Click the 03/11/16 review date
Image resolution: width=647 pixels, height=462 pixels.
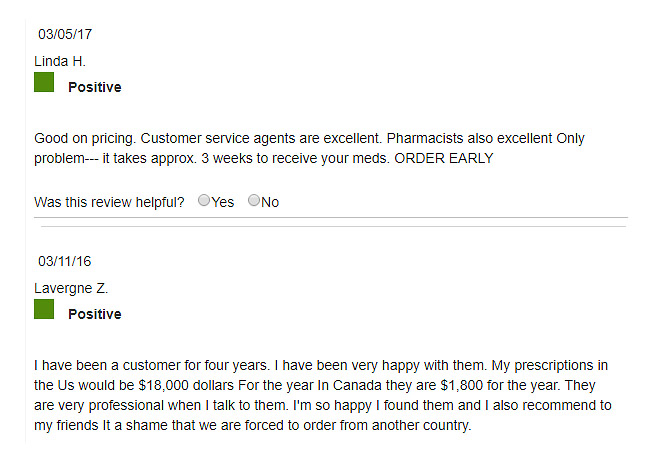pos(64,261)
